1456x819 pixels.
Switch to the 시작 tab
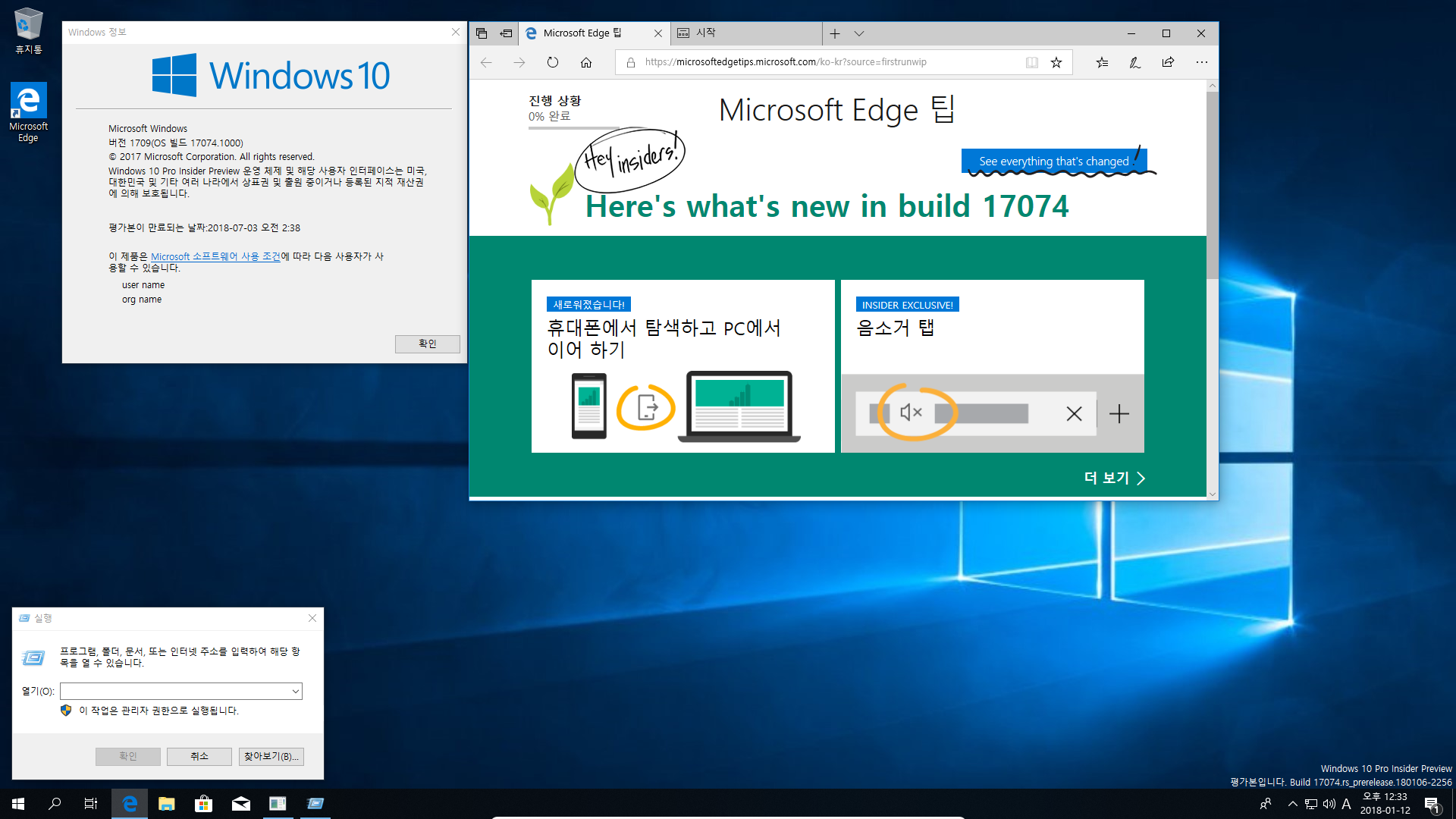tap(745, 33)
